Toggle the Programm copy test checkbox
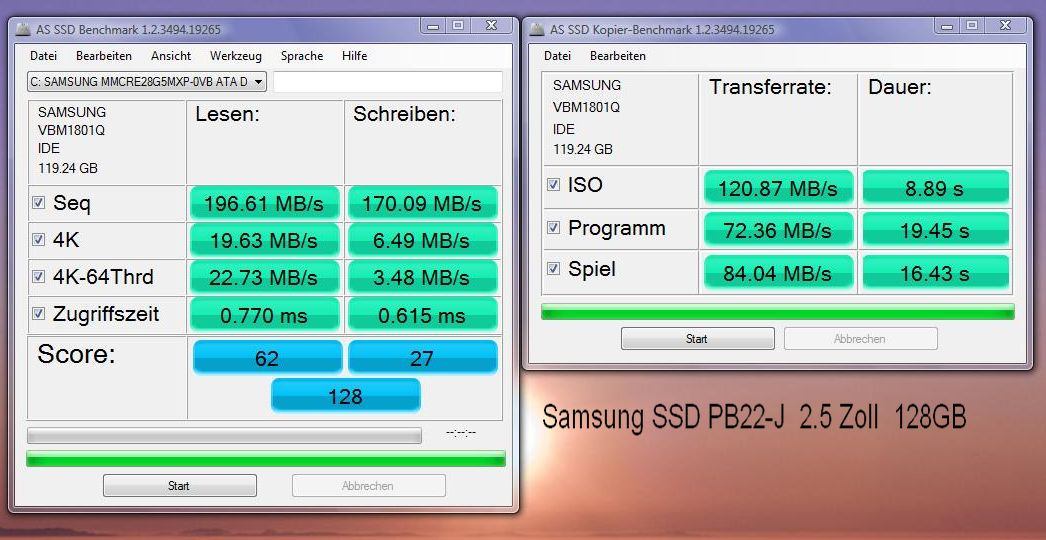Viewport: 1046px width, 540px height. point(553,228)
